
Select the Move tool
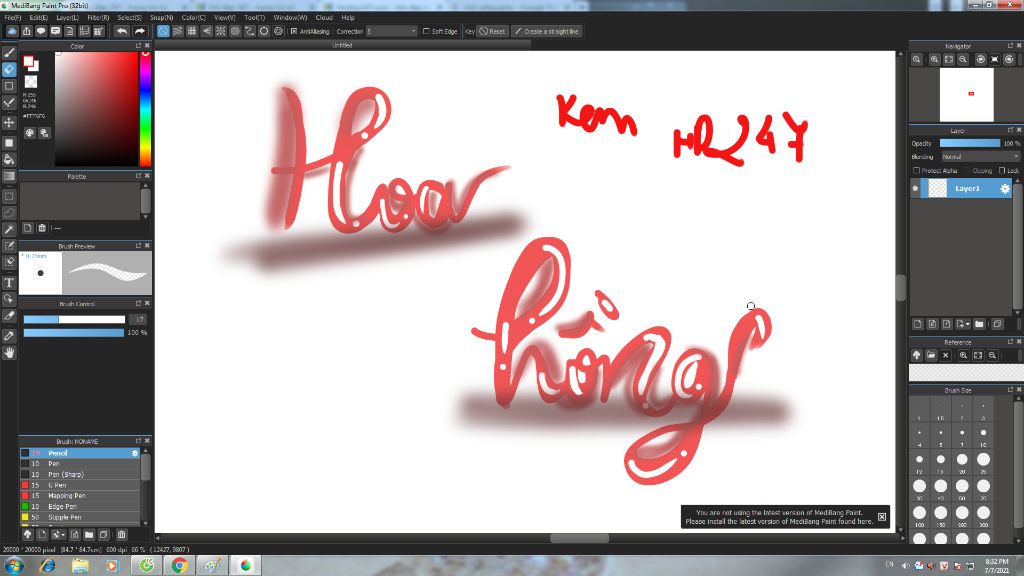tap(9, 123)
